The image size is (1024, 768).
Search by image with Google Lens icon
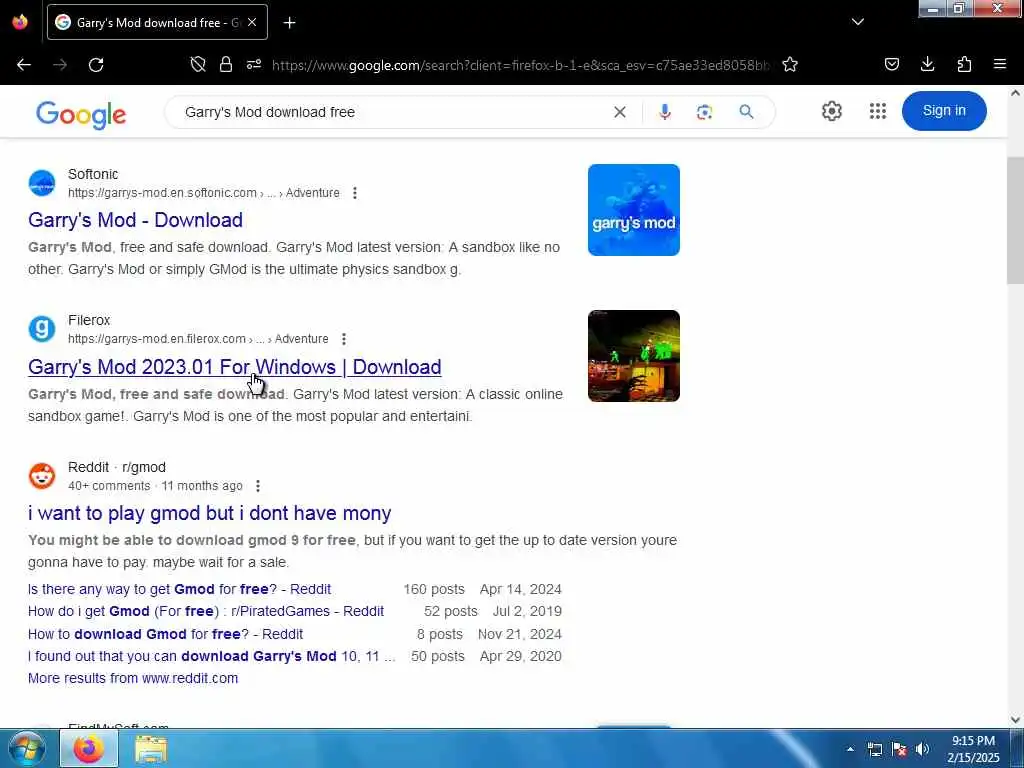pos(704,112)
